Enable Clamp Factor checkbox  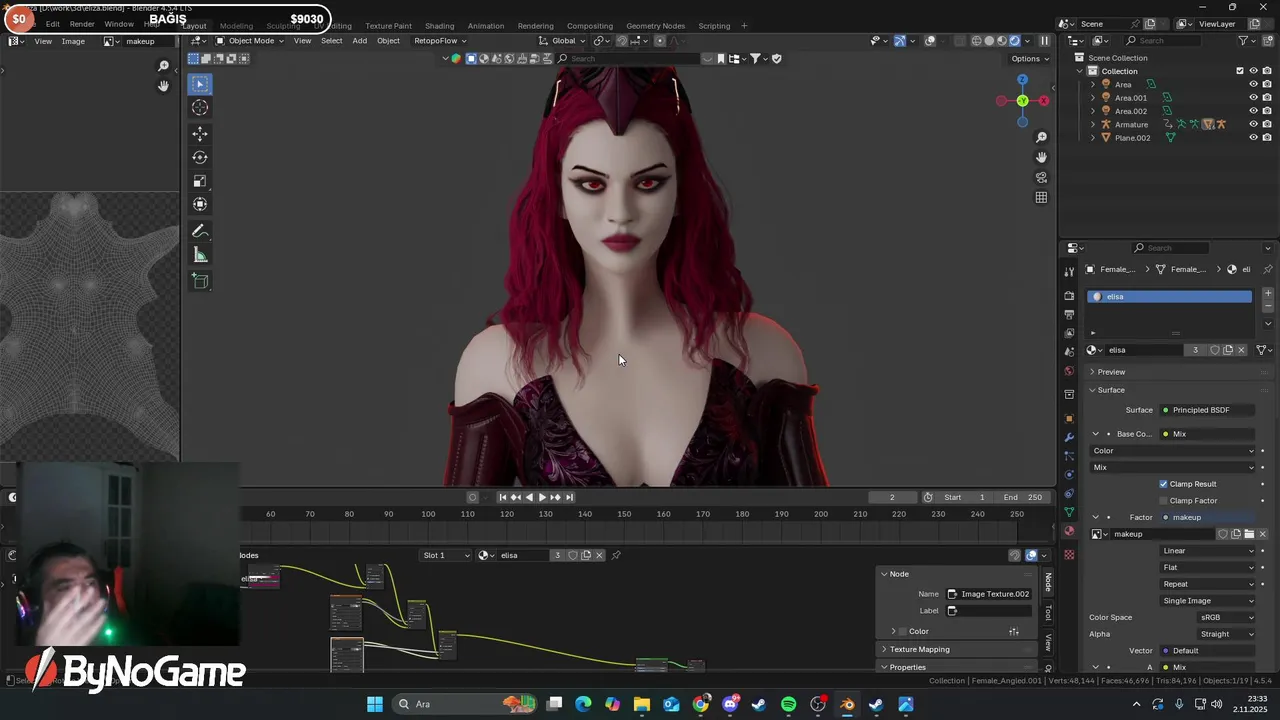tap(1163, 500)
